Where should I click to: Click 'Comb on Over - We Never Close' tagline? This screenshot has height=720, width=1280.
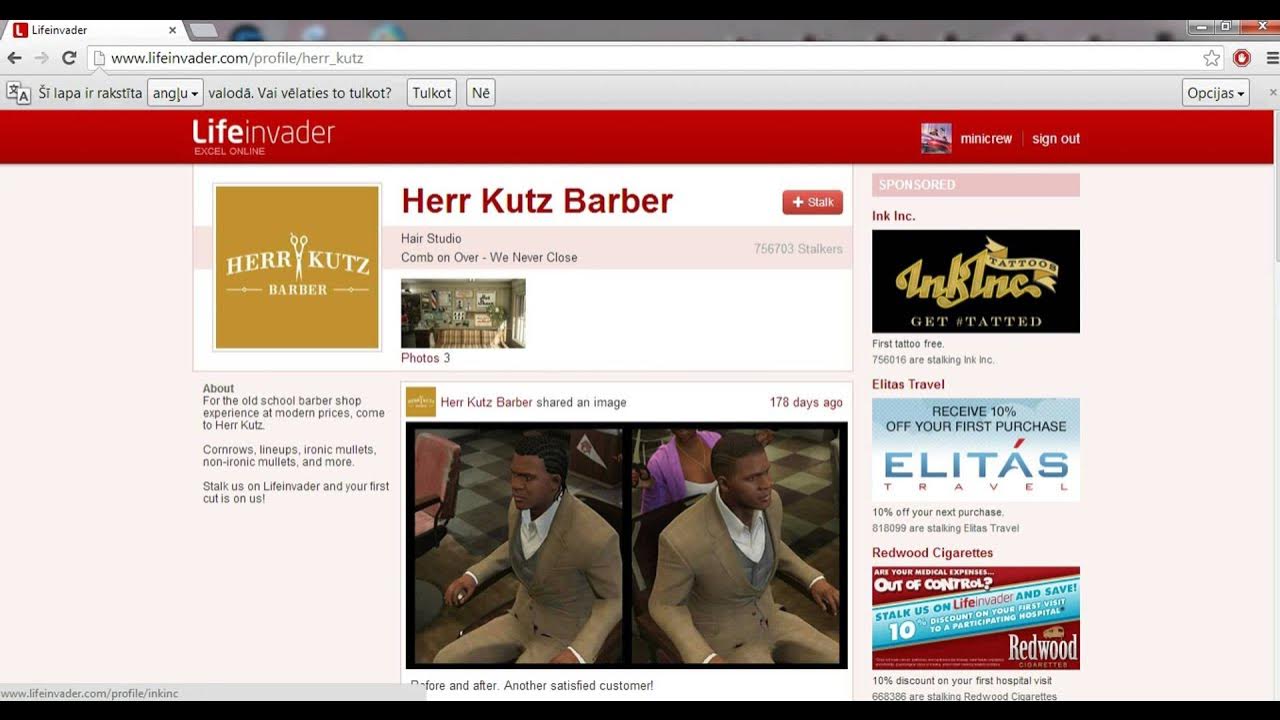click(489, 257)
